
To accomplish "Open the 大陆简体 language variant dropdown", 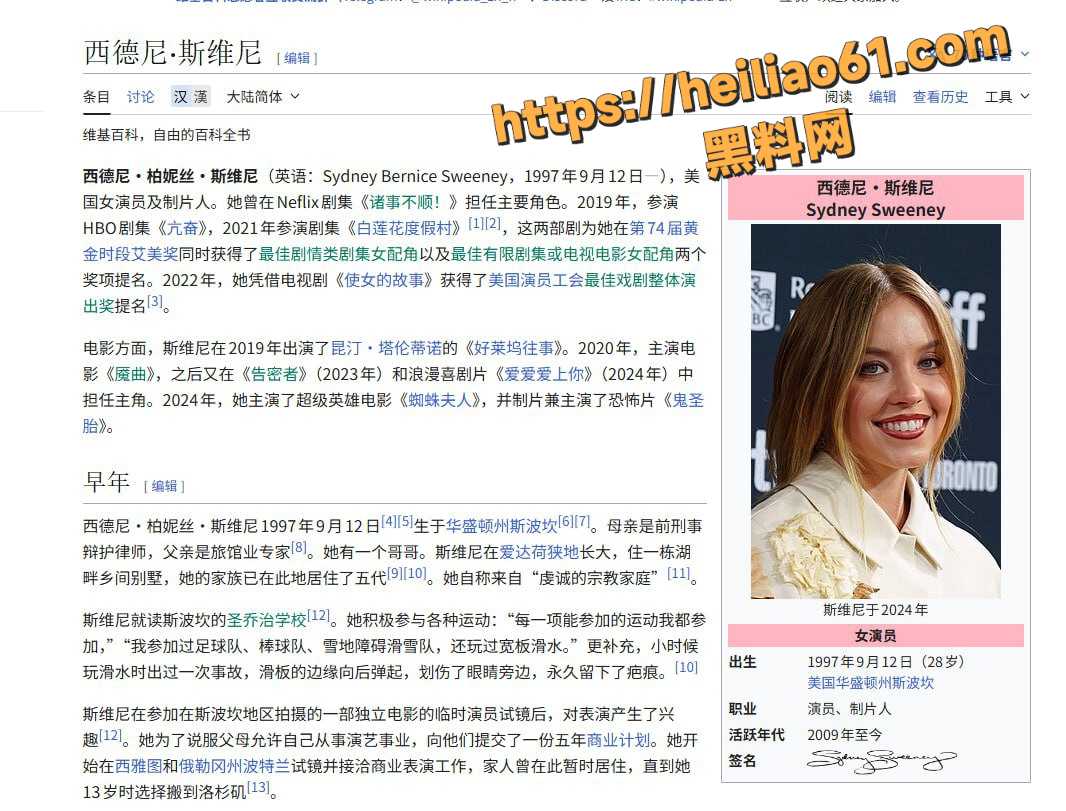I will click(262, 97).
